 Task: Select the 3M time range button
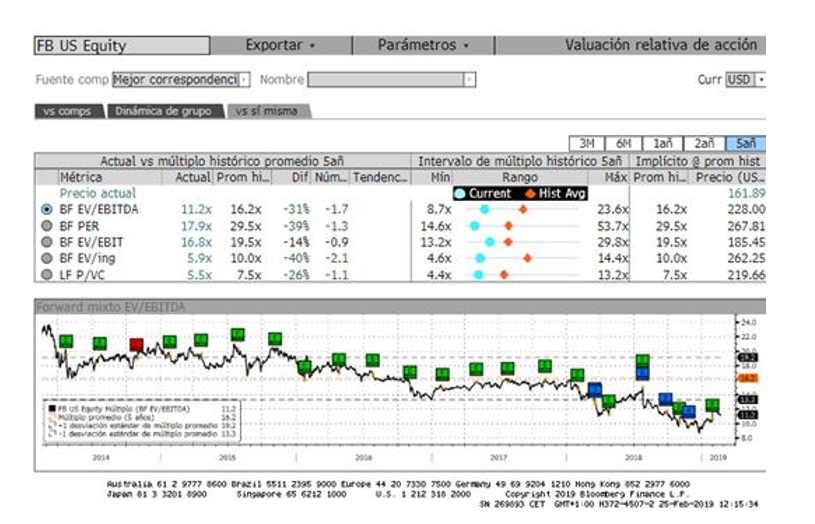click(587, 143)
